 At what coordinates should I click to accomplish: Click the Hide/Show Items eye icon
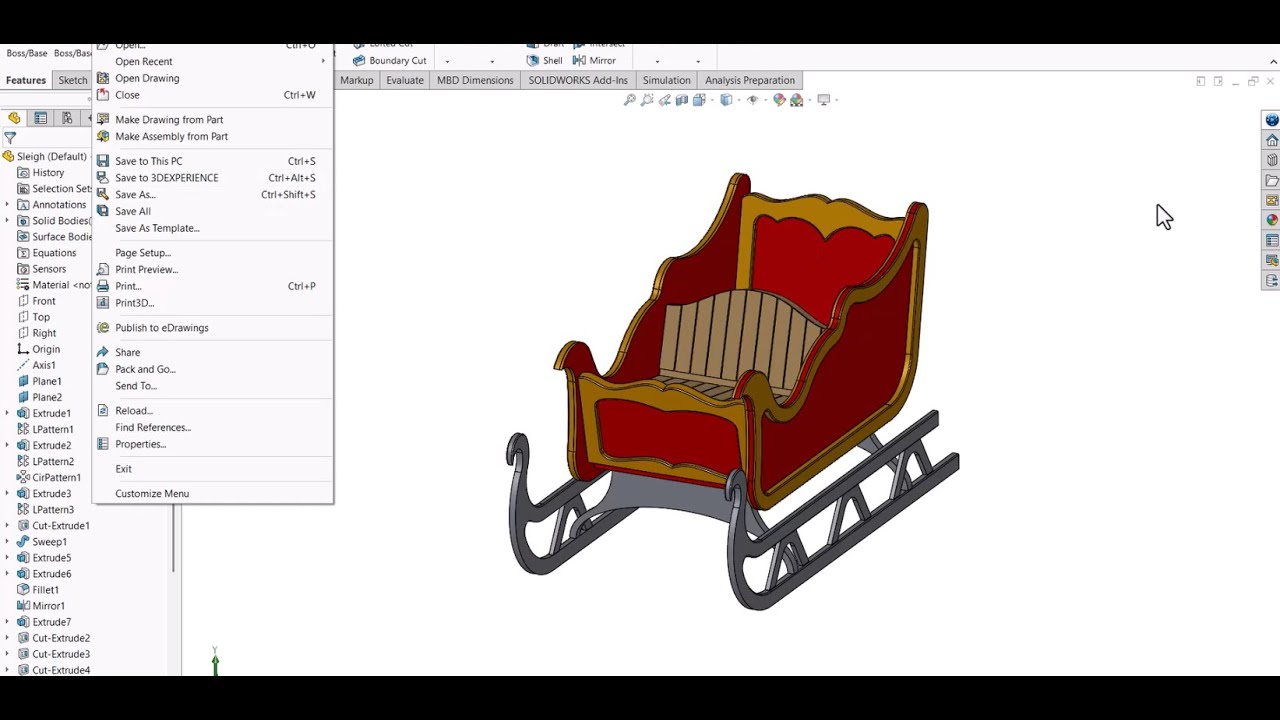pos(753,100)
